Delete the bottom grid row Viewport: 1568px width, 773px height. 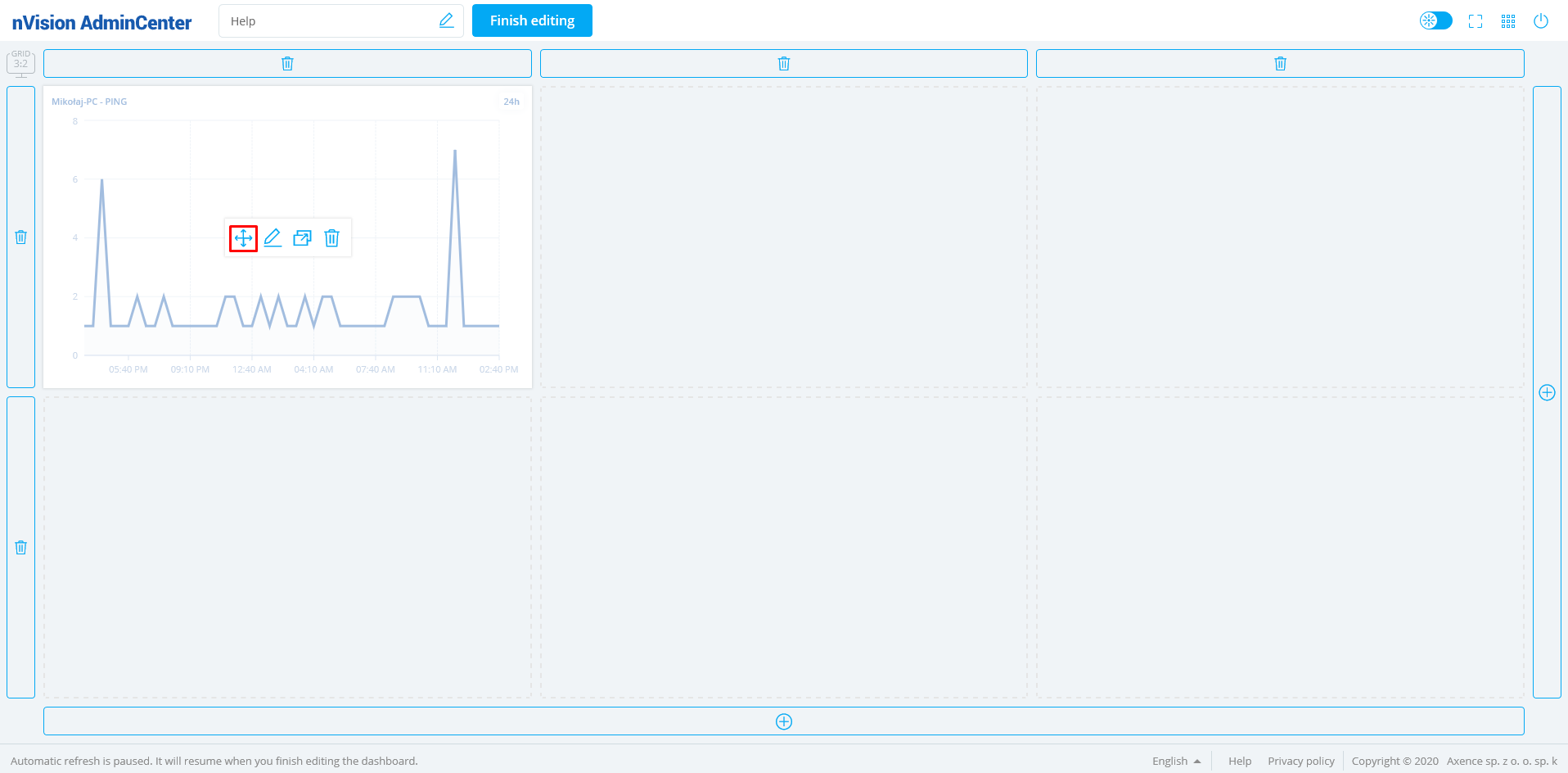click(x=21, y=548)
